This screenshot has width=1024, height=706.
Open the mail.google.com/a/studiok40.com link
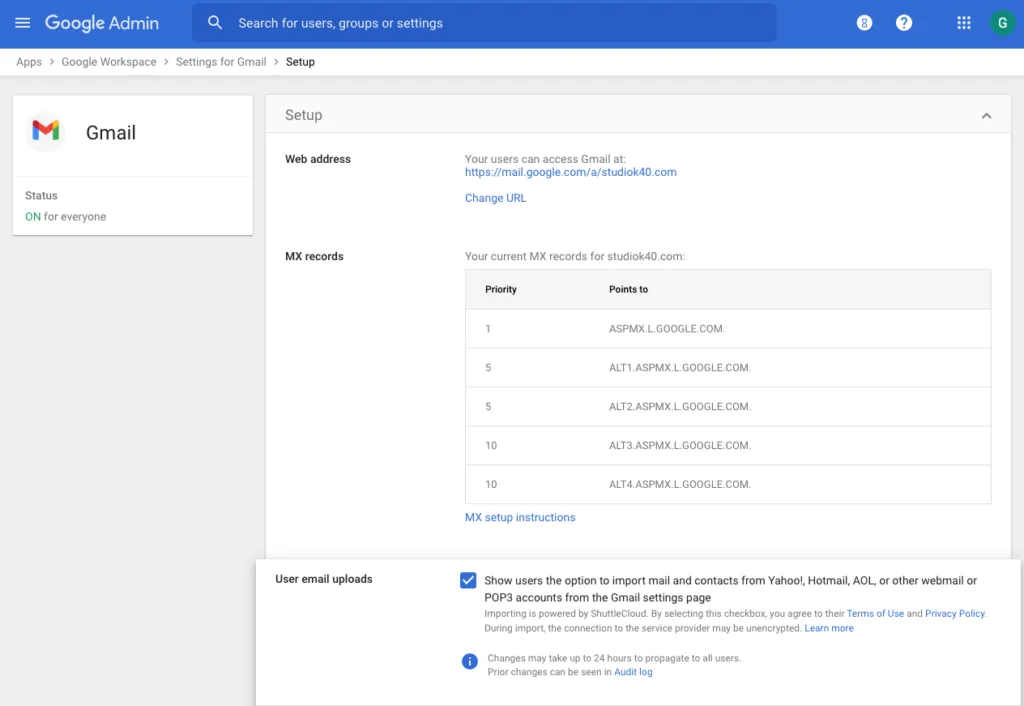pyautogui.click(x=571, y=172)
